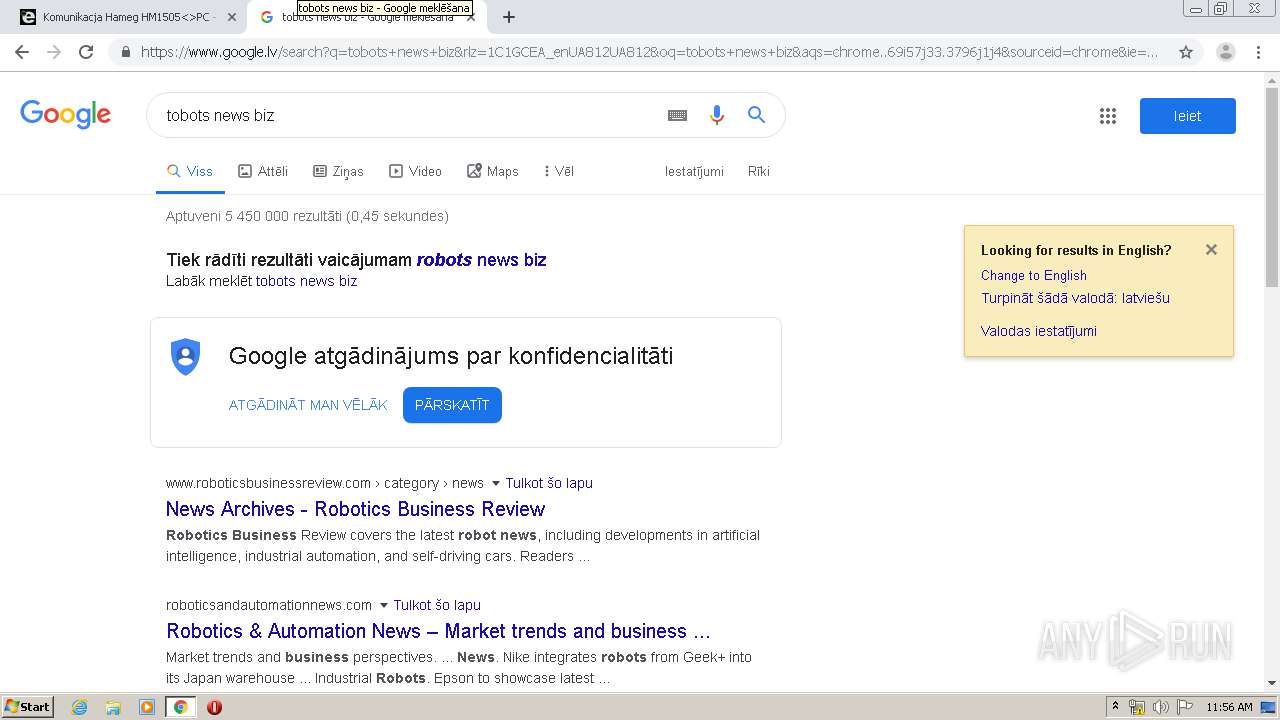Open Chrome three-dot menu
1280x720 pixels.
pyautogui.click(x=1258, y=52)
